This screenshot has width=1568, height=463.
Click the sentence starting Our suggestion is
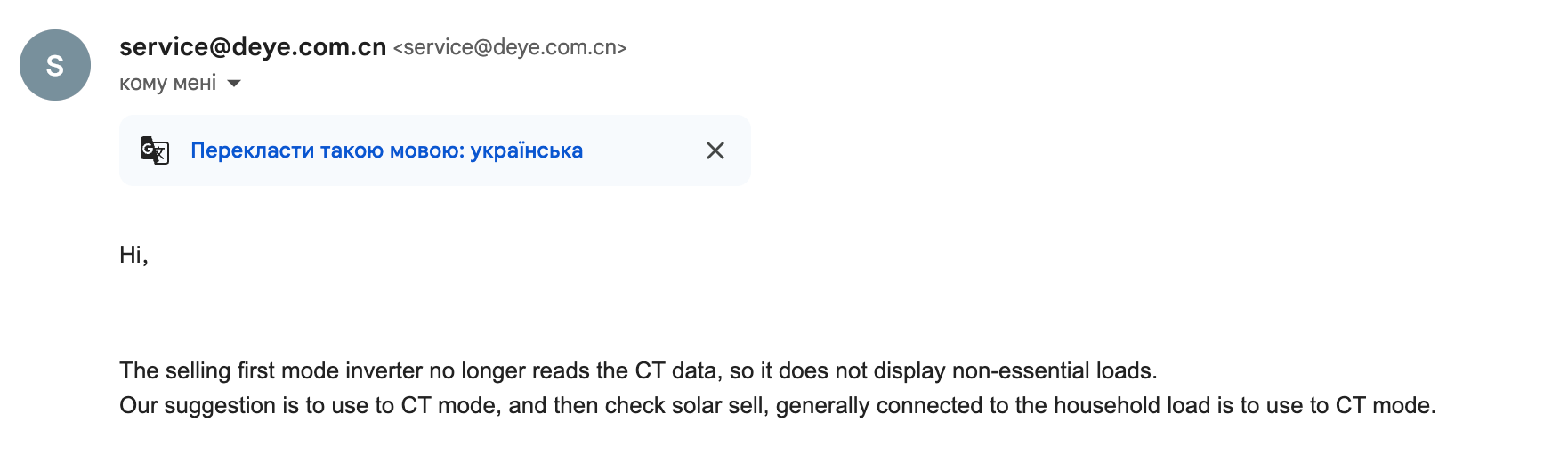(x=778, y=405)
